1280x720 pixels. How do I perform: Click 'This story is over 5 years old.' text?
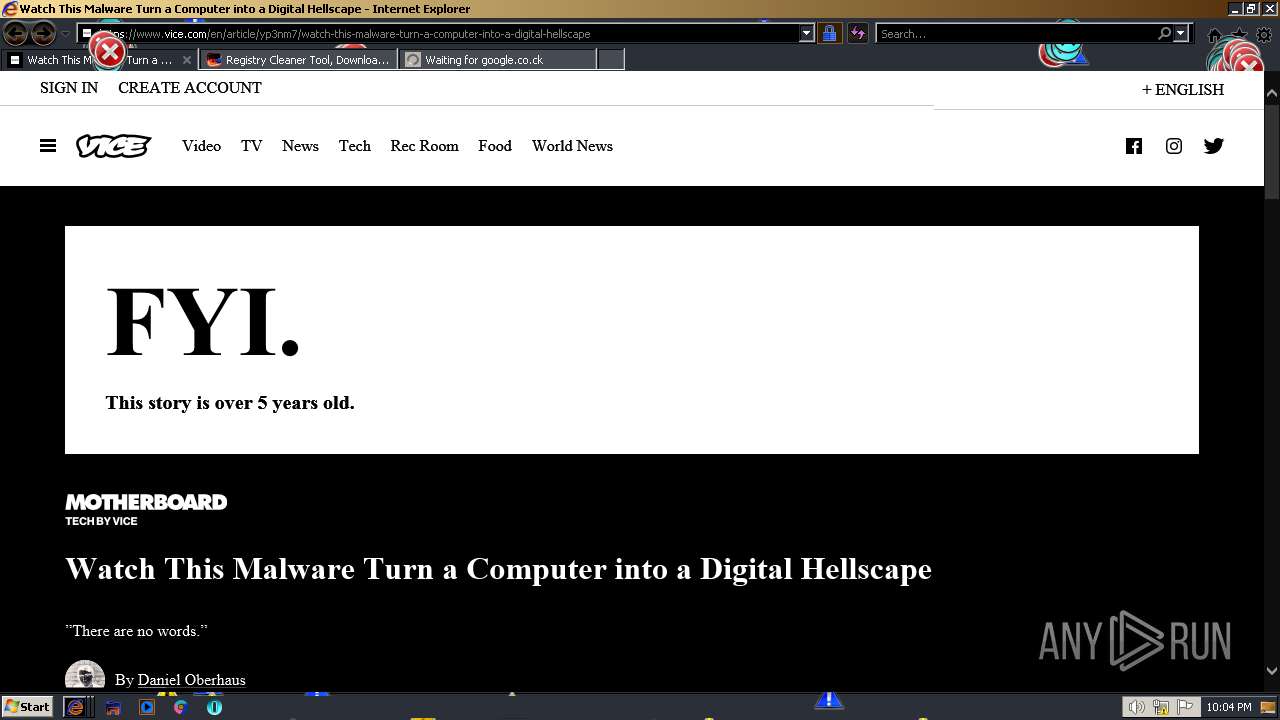click(x=230, y=403)
